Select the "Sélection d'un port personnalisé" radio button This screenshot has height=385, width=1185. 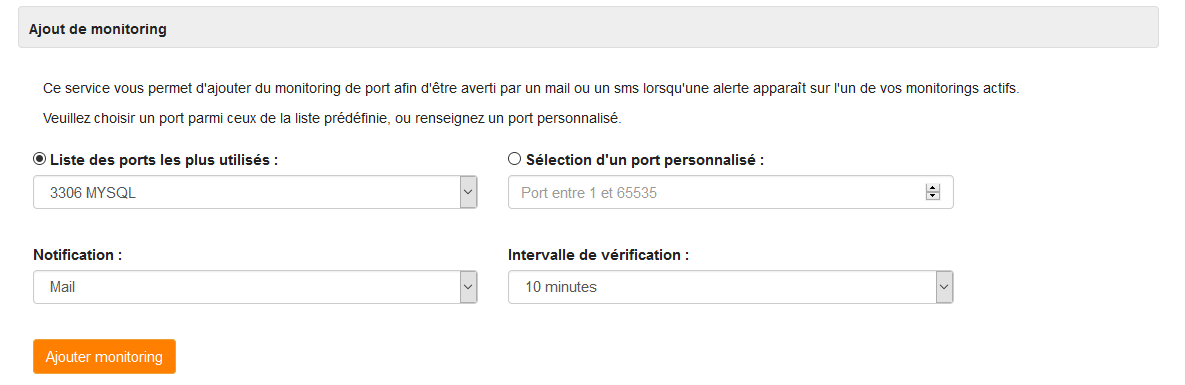(515, 159)
